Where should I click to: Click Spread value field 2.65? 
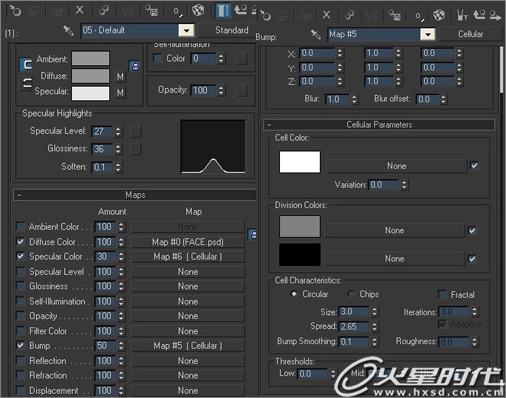(x=354, y=326)
